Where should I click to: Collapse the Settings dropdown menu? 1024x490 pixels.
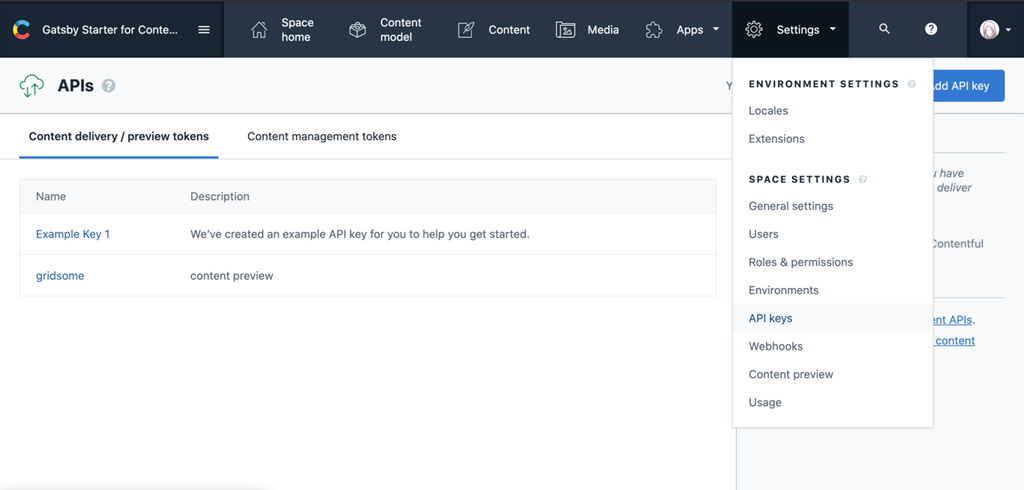click(790, 30)
